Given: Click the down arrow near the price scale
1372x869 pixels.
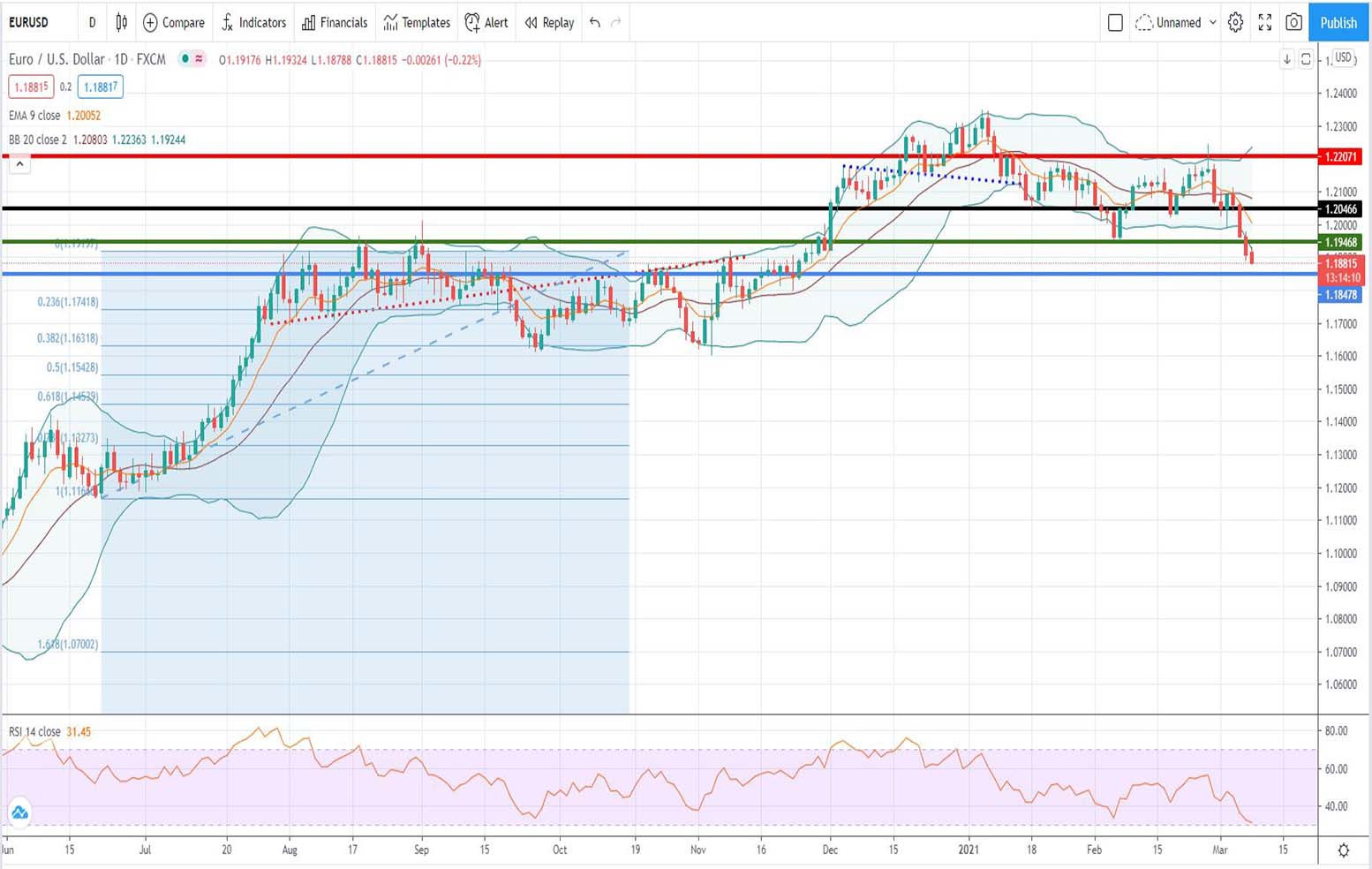Looking at the screenshot, I should [x=1287, y=59].
